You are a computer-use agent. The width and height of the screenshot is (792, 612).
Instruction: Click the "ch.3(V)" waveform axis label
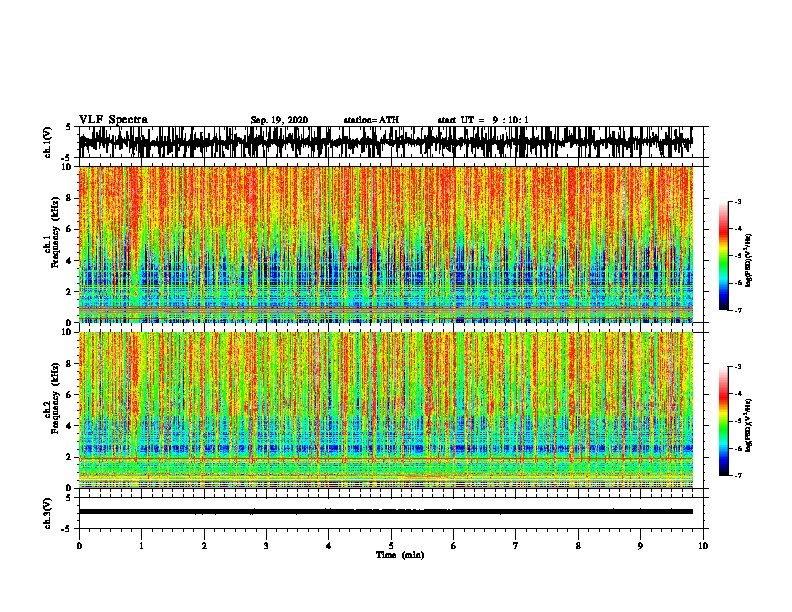click(x=48, y=513)
